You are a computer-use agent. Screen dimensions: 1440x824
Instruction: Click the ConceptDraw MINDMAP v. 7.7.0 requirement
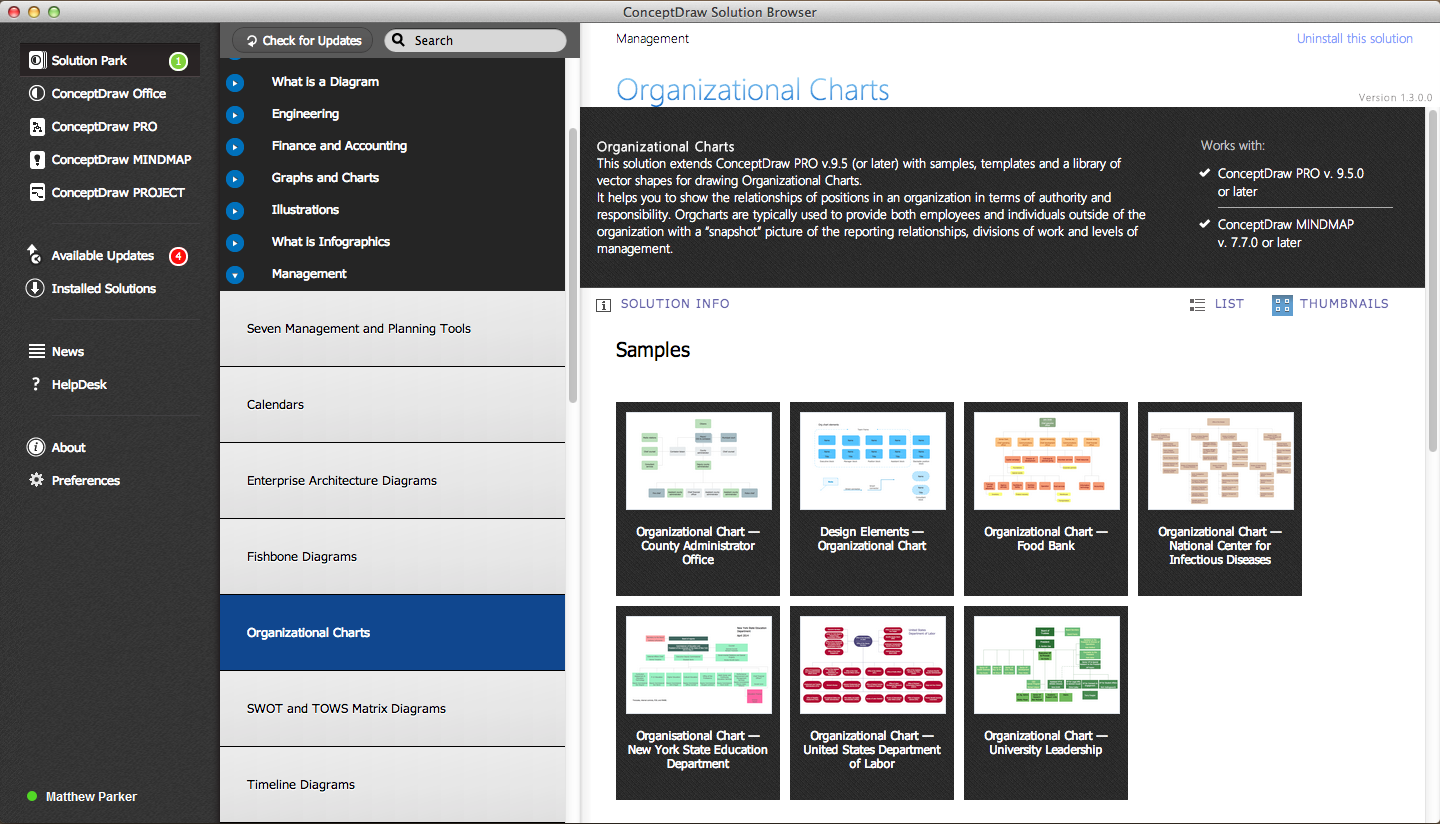[x=1286, y=233]
